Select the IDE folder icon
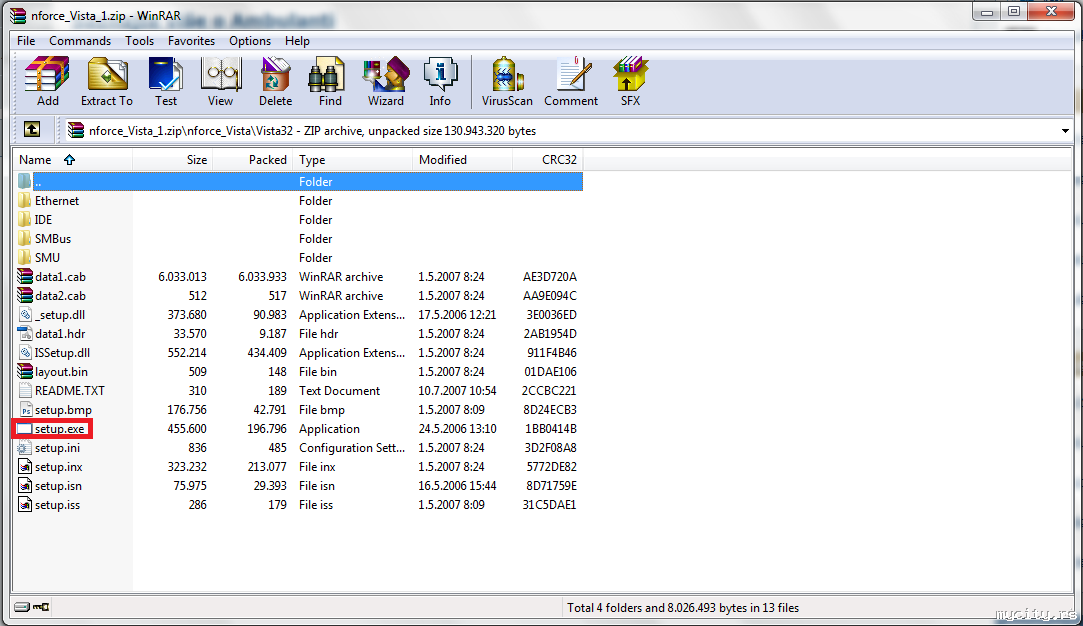 click(x=25, y=219)
